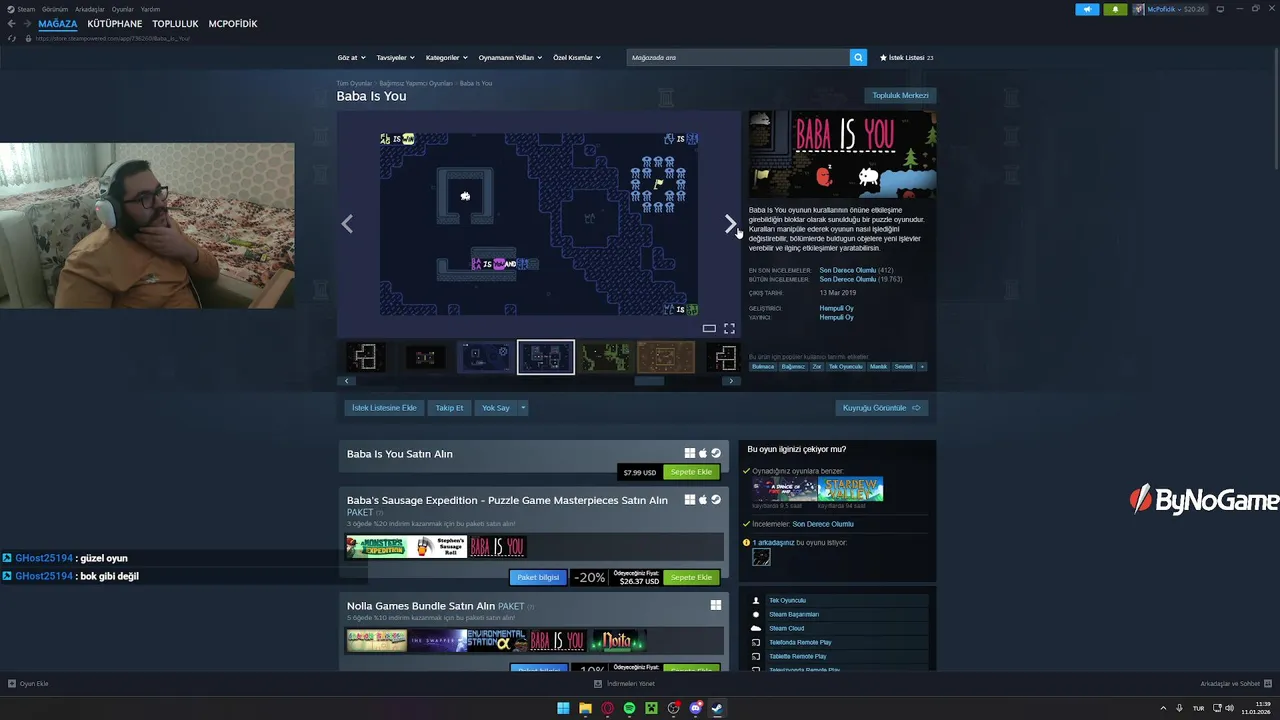Open the screenshot in fullscreen view
The height and width of the screenshot is (720, 1280).
pos(729,328)
